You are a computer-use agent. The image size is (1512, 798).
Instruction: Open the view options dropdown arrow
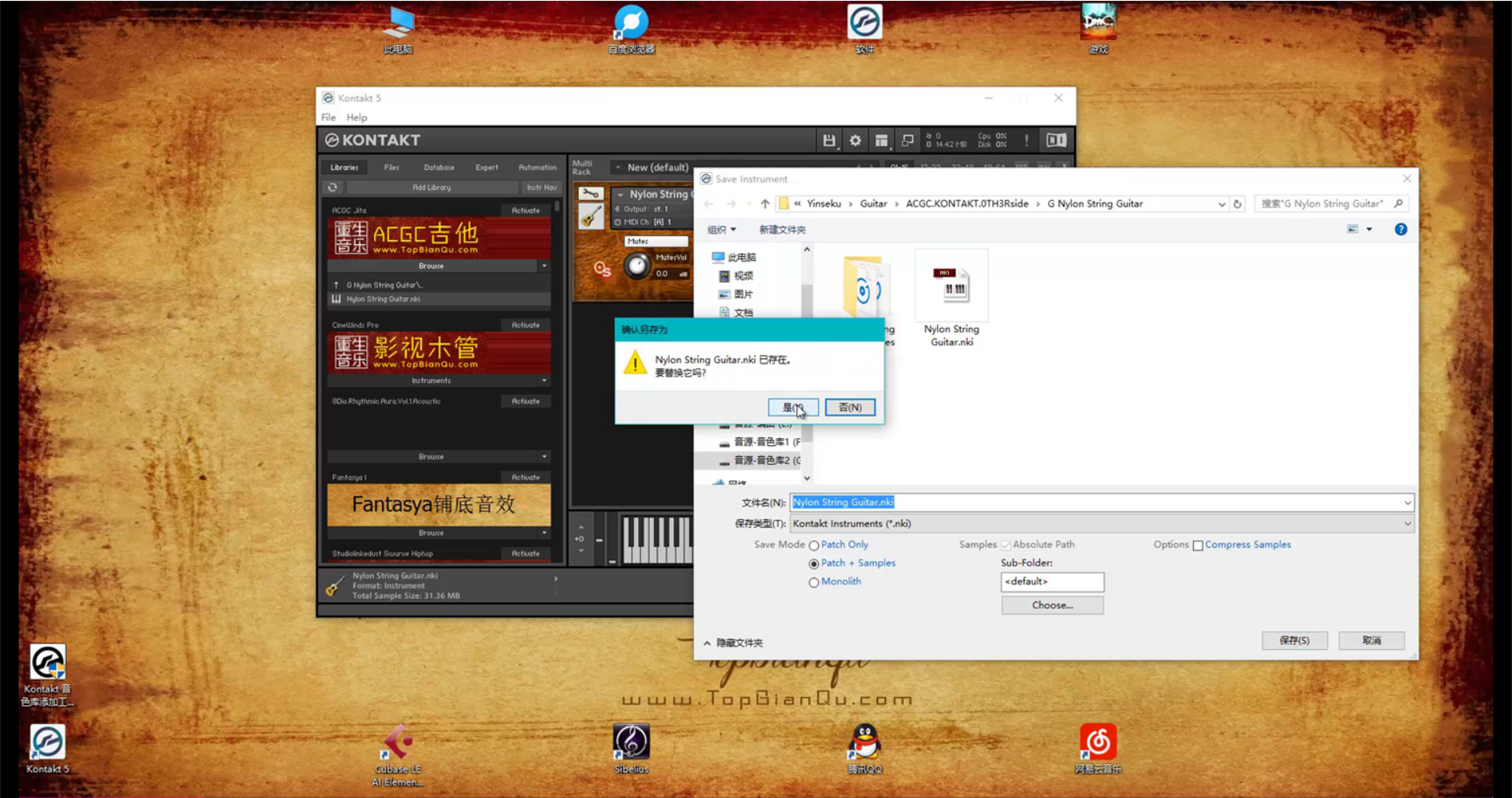pyautogui.click(x=1369, y=229)
